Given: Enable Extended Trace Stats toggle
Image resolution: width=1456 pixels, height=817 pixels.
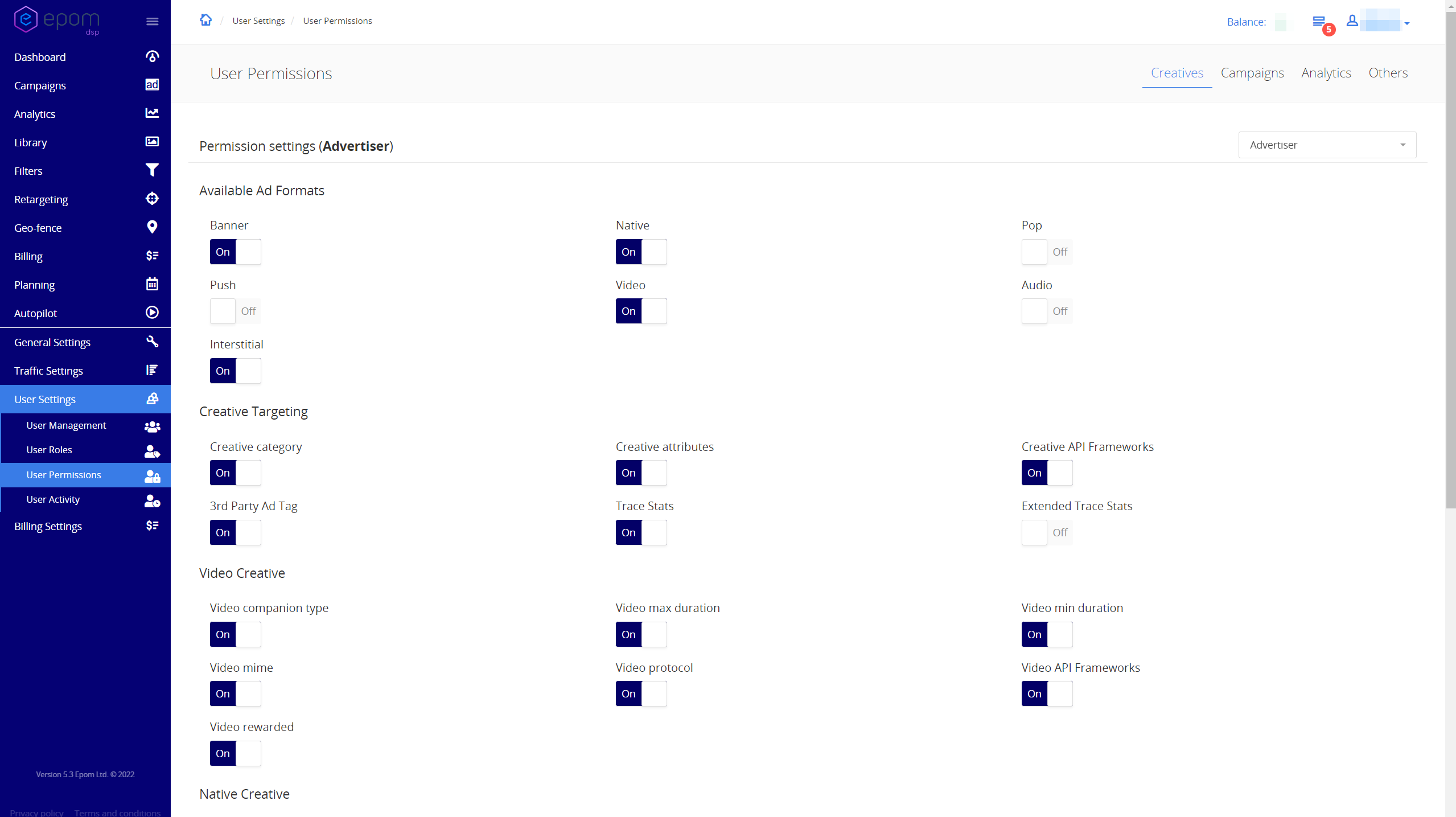Looking at the screenshot, I should coord(1046,532).
